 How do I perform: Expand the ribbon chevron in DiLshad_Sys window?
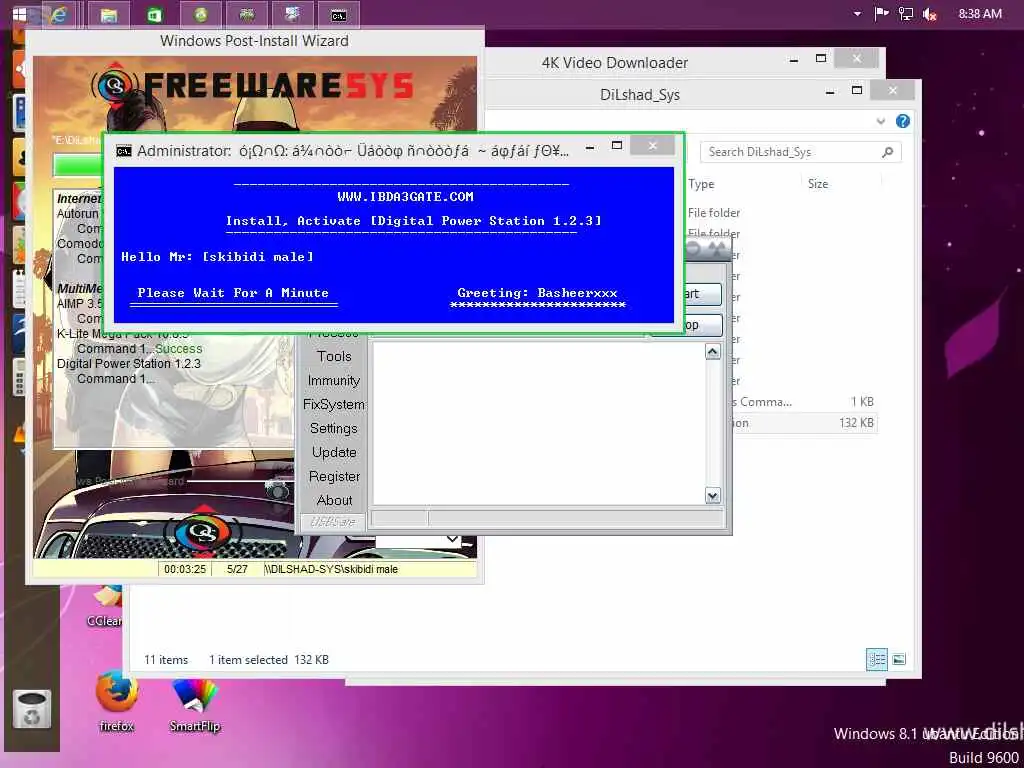coord(881,121)
